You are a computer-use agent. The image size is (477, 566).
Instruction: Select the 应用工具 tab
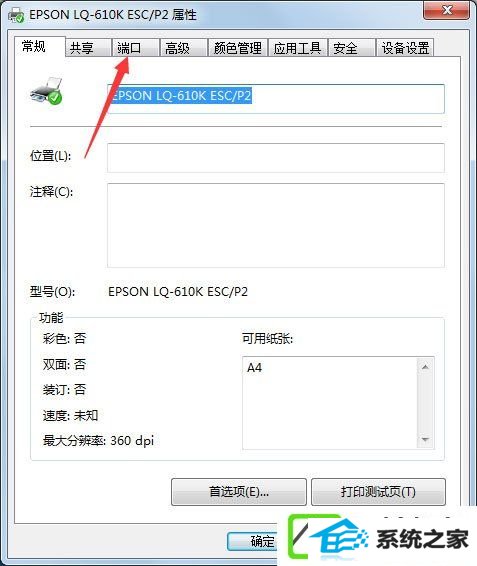298,48
